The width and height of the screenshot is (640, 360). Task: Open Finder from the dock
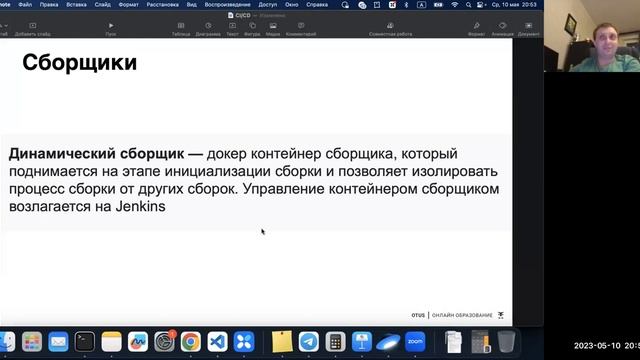(x=7, y=341)
